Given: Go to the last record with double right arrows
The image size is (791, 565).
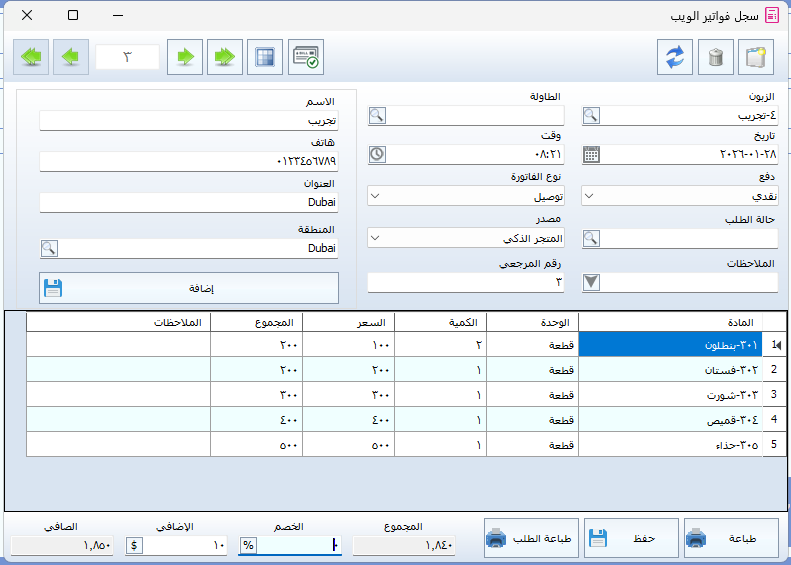Looking at the screenshot, I should tap(225, 57).
